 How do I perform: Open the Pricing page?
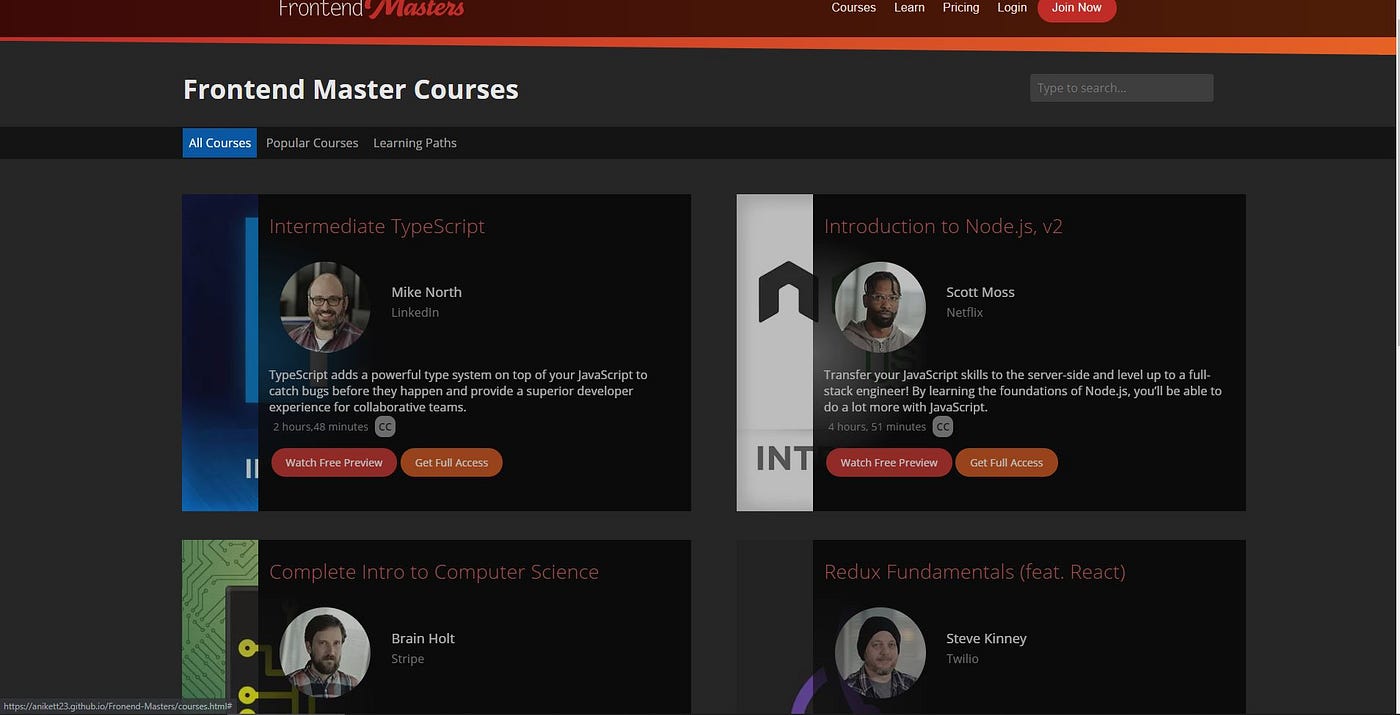point(961,7)
